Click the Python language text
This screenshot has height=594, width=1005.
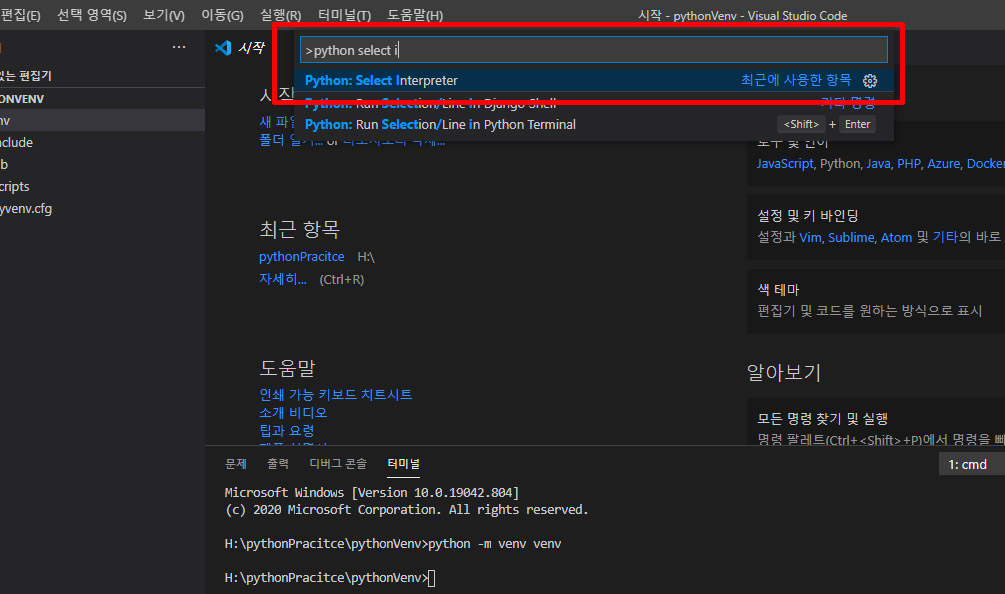(840, 163)
